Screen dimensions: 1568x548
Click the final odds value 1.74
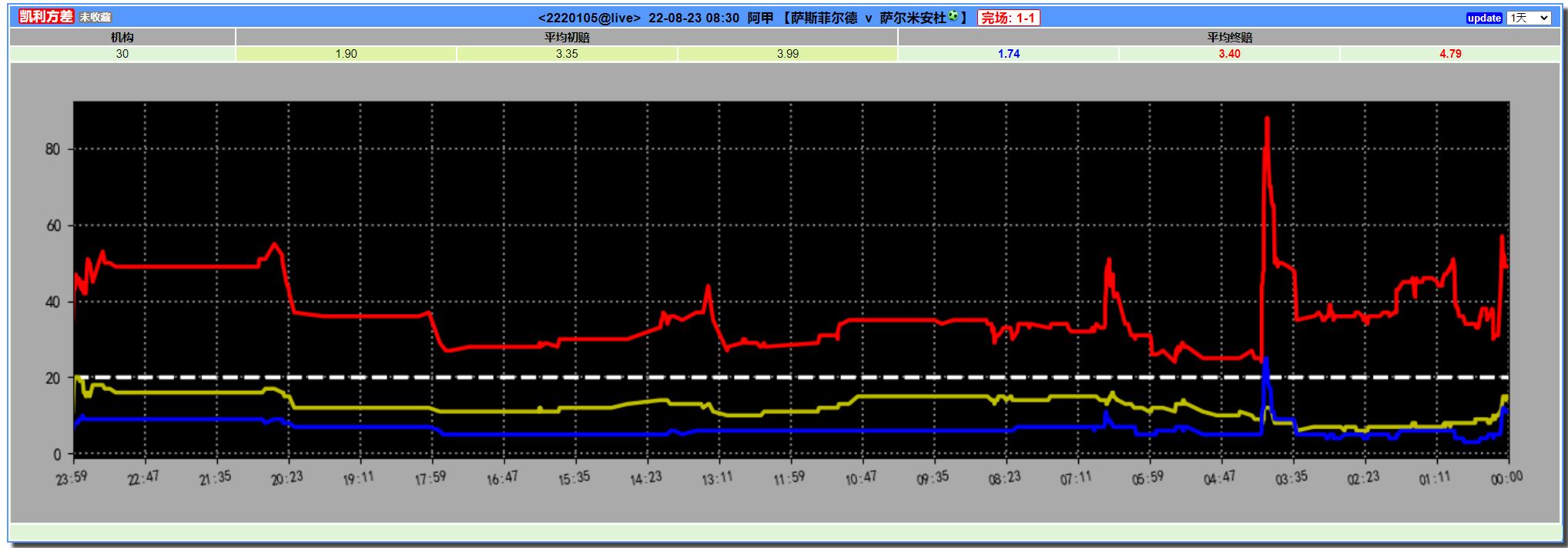point(1009,54)
